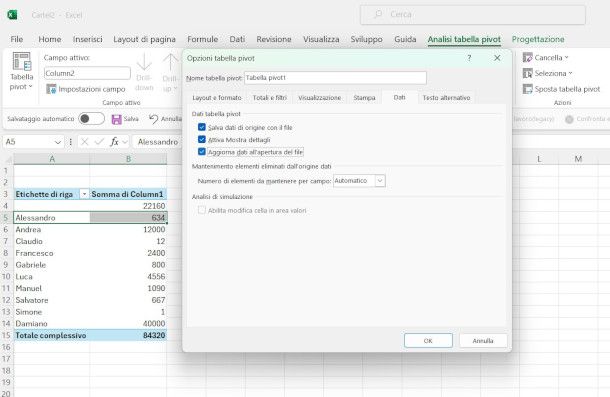Open Impostazioni campo settings

click(x=86, y=89)
